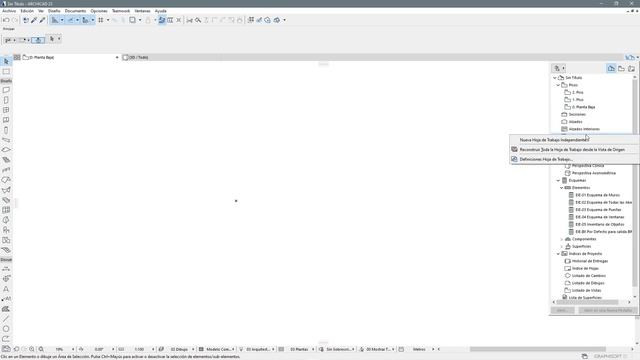This screenshot has height=360, width=640.
Task: Select the Slab tool in the toolbox
Action: pyautogui.click(x=6, y=150)
